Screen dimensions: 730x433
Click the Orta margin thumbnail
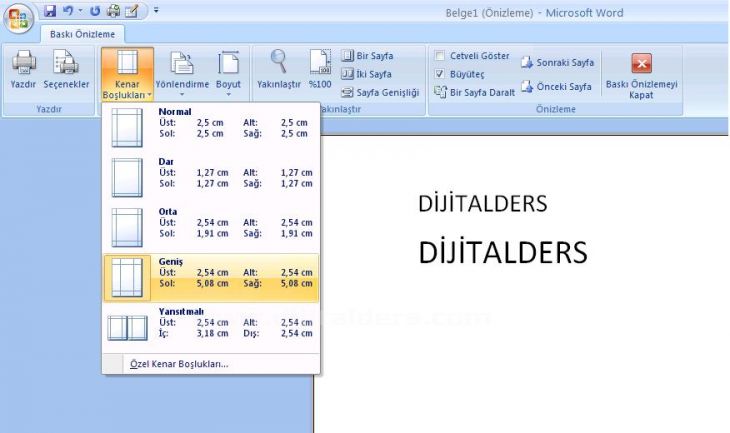click(127, 227)
